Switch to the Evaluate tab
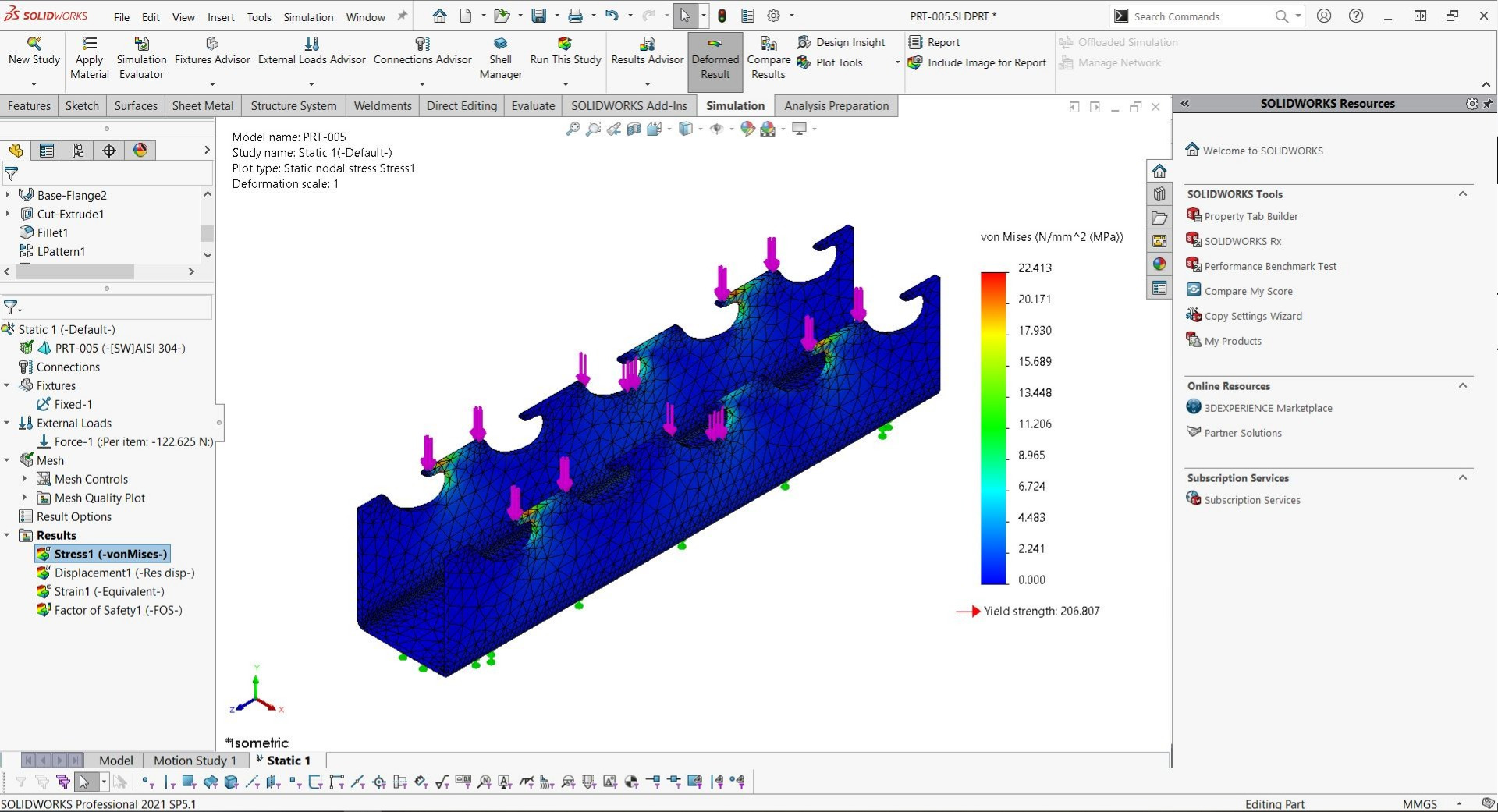1498x812 pixels. 533,106
